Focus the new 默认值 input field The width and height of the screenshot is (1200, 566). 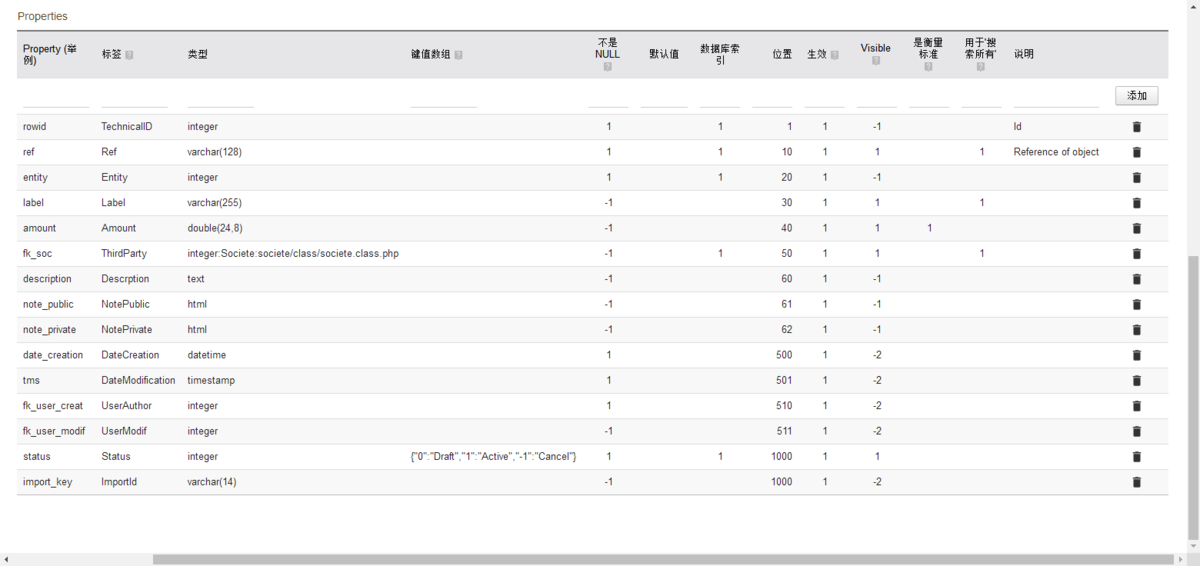coord(664,98)
